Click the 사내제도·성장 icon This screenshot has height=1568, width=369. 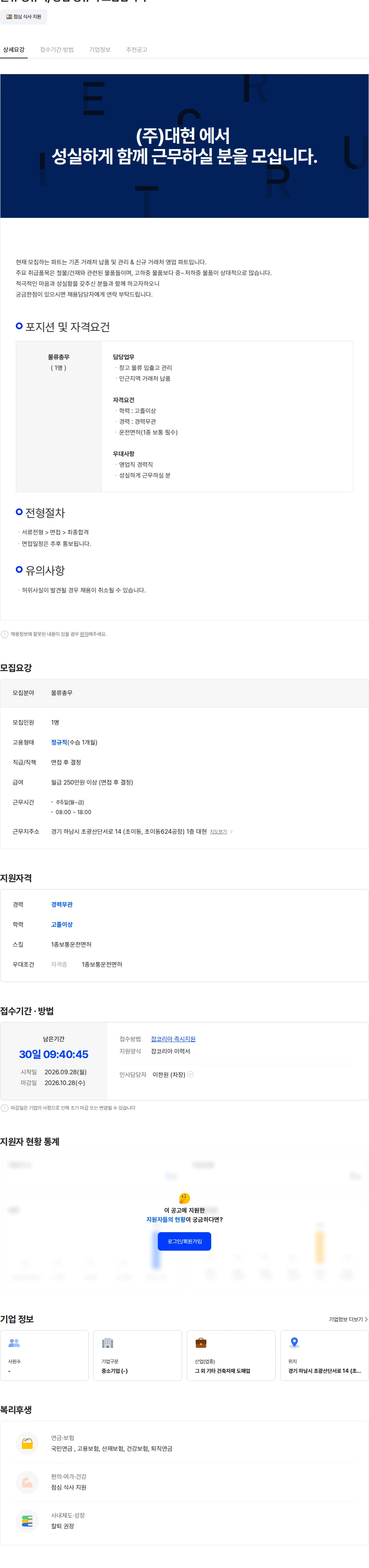27,1521
